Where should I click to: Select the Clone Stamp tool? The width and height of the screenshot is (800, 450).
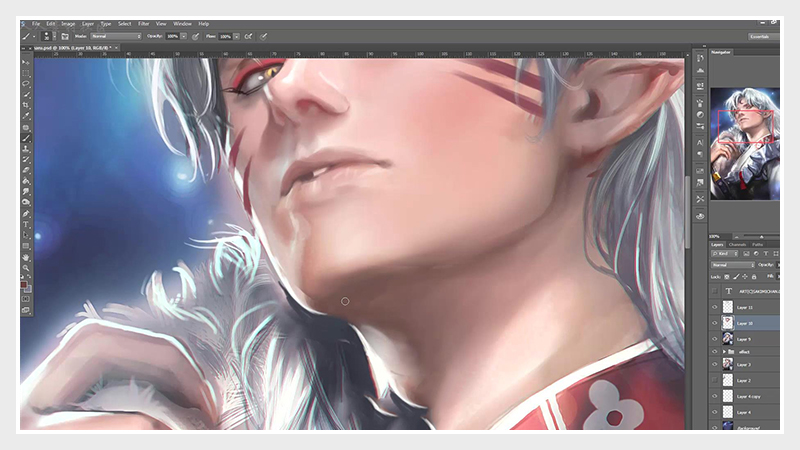tap(26, 149)
